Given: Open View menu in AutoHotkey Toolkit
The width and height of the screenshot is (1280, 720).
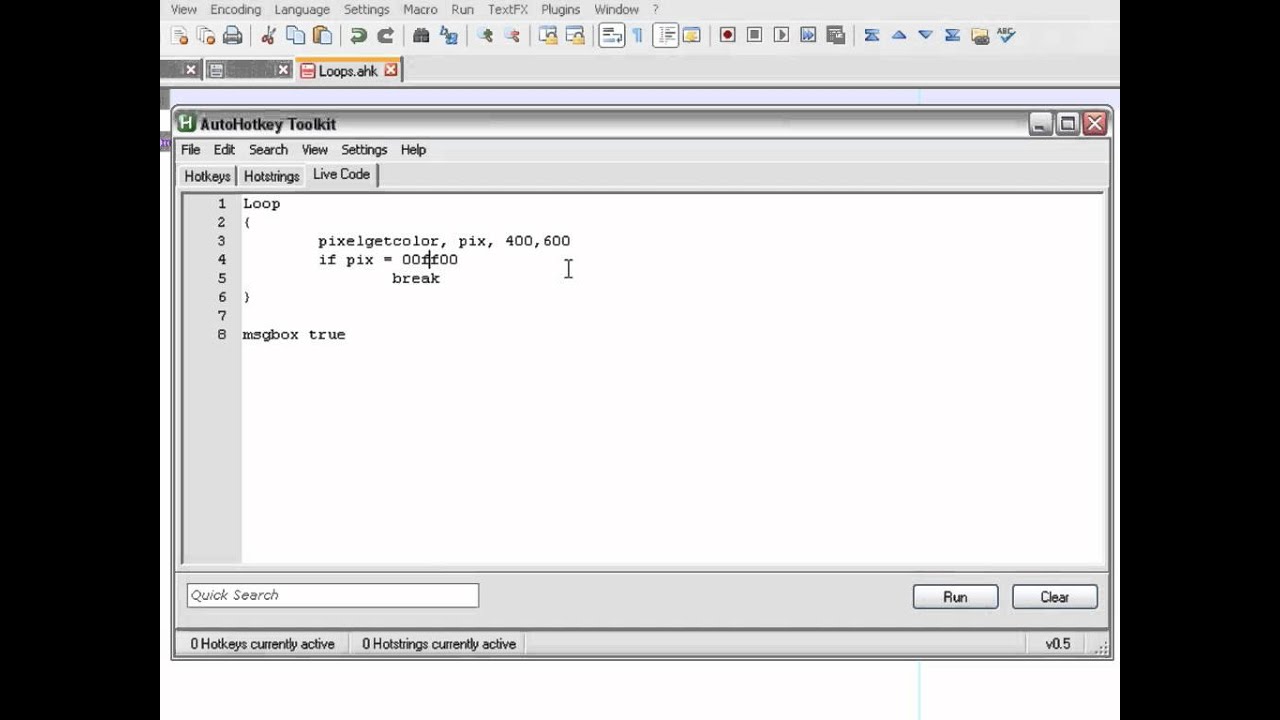Looking at the screenshot, I should [314, 149].
